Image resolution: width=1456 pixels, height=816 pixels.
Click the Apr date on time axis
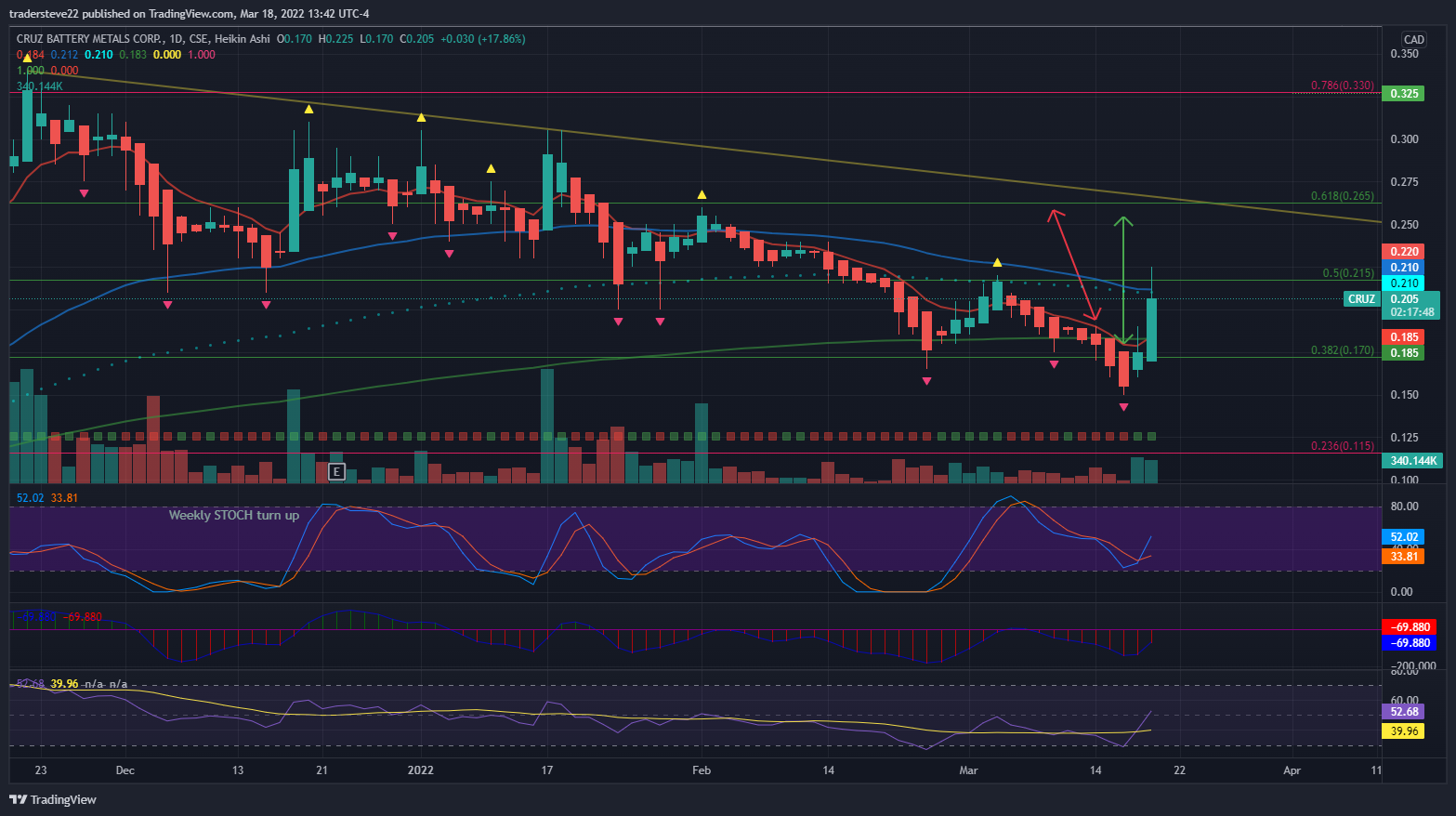(1292, 770)
